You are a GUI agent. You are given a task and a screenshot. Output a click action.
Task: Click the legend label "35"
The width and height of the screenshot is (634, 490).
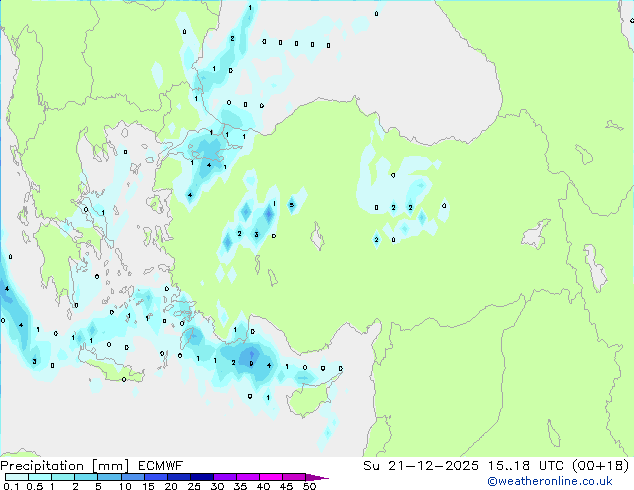tap(240, 486)
